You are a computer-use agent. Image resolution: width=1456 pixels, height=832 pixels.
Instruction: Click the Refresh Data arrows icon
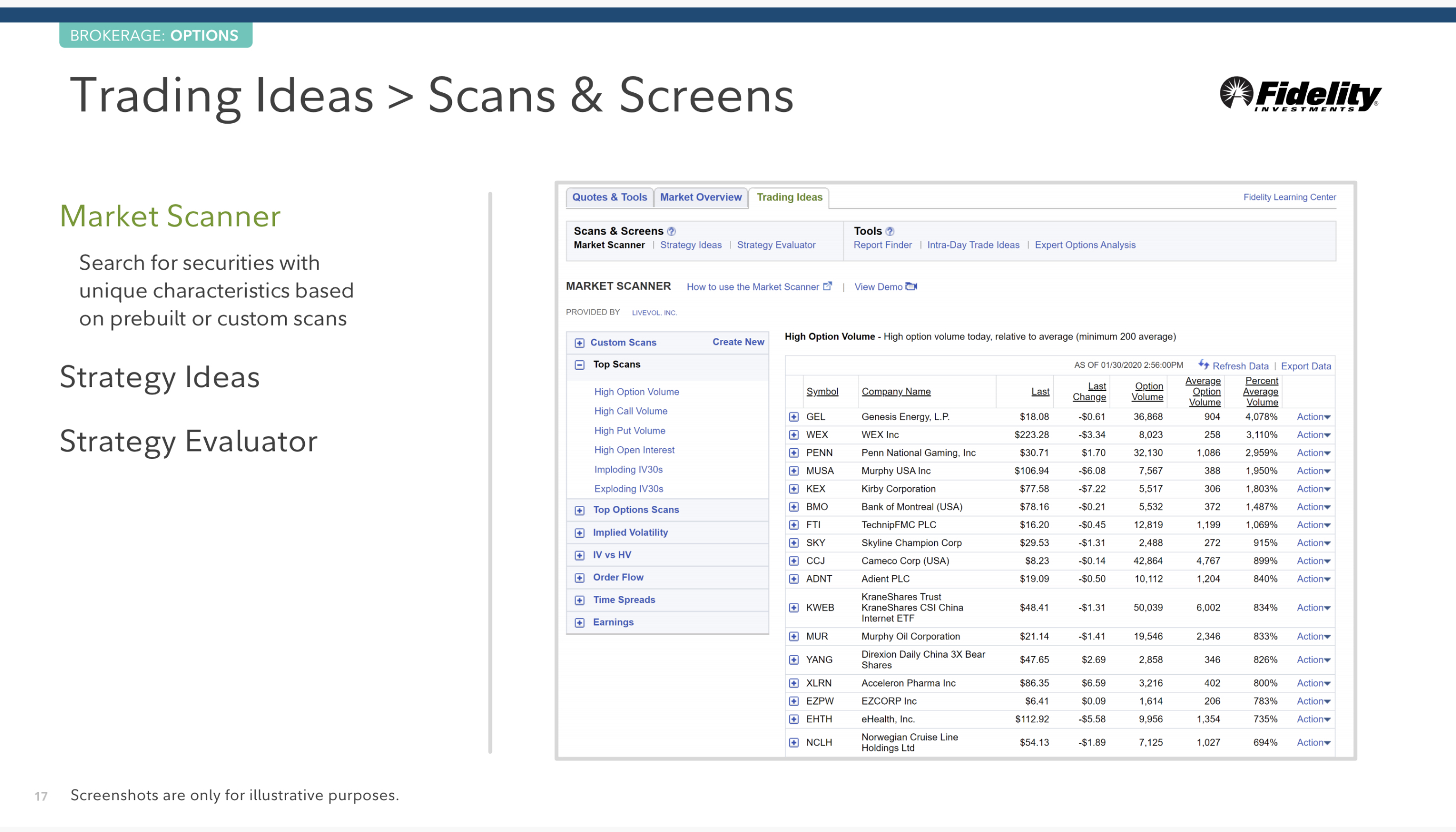(1203, 365)
